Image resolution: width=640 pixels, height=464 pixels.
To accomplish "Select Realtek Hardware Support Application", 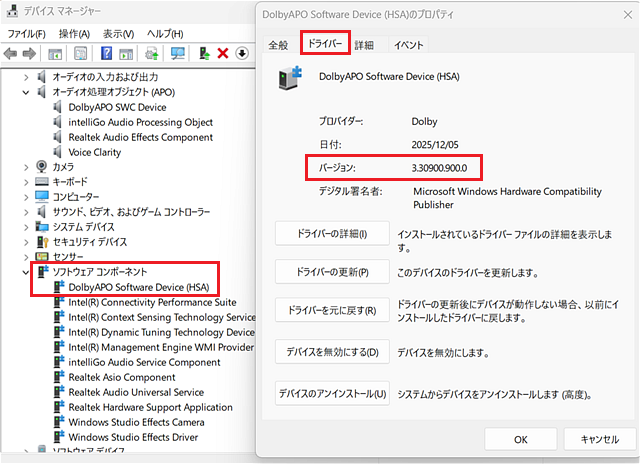I will tap(150, 407).
